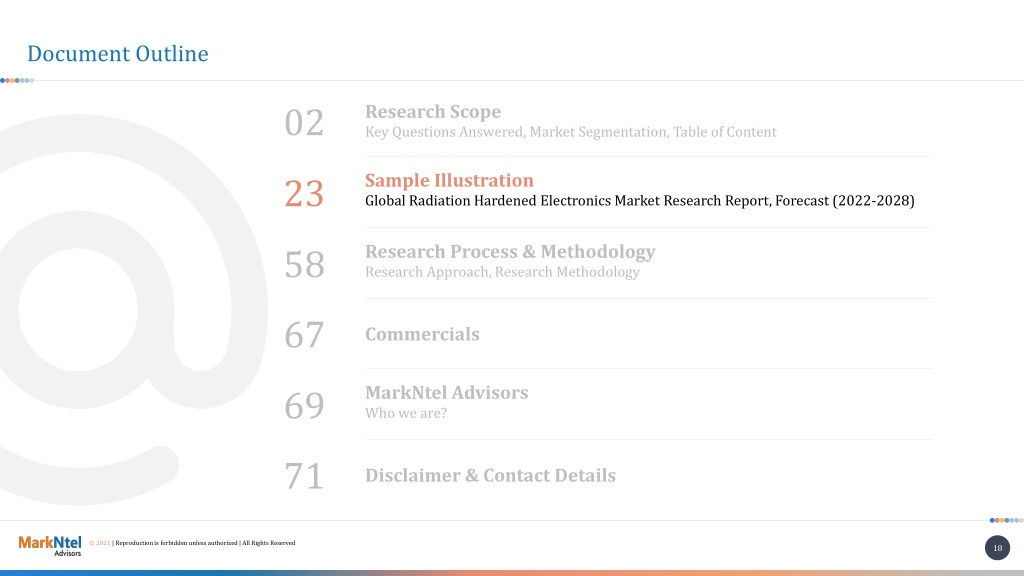Go to Research Process & Methodology heading

[510, 251]
